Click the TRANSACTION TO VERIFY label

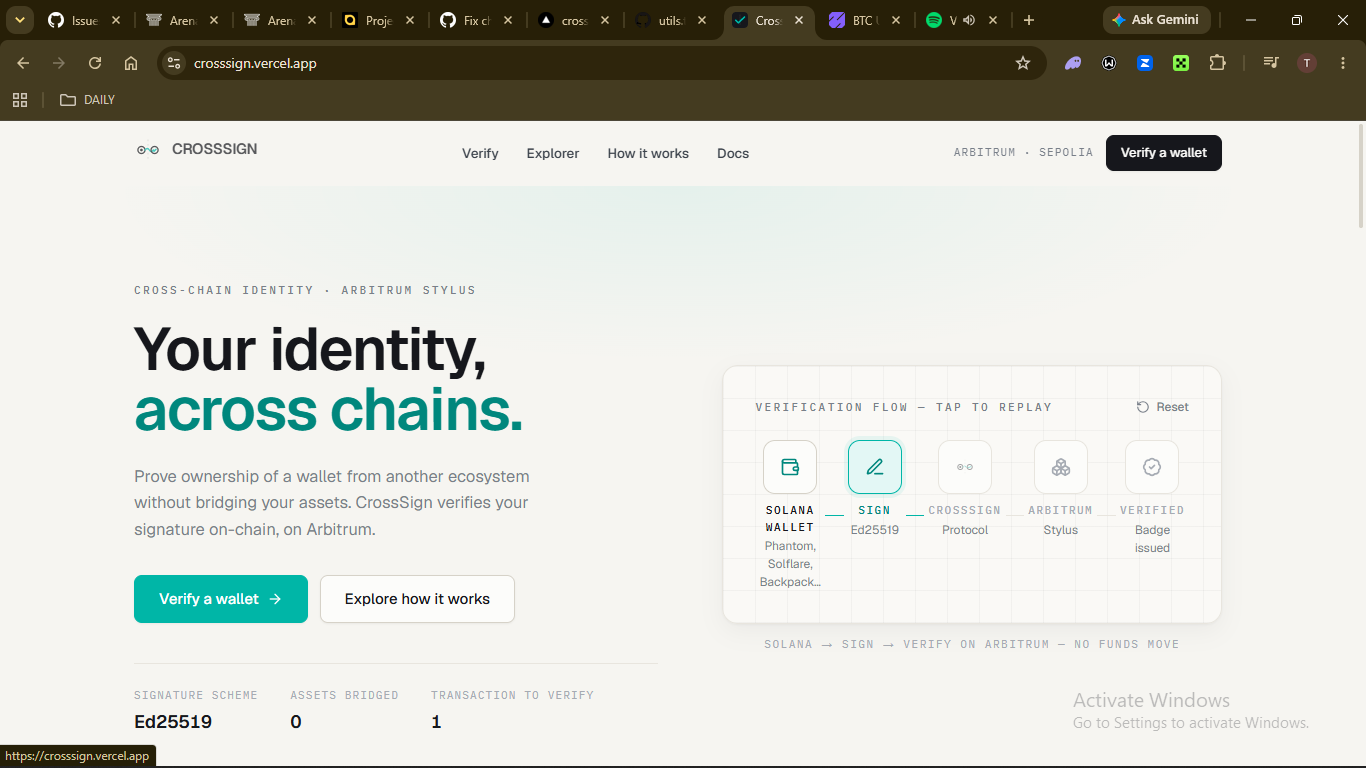tap(513, 695)
